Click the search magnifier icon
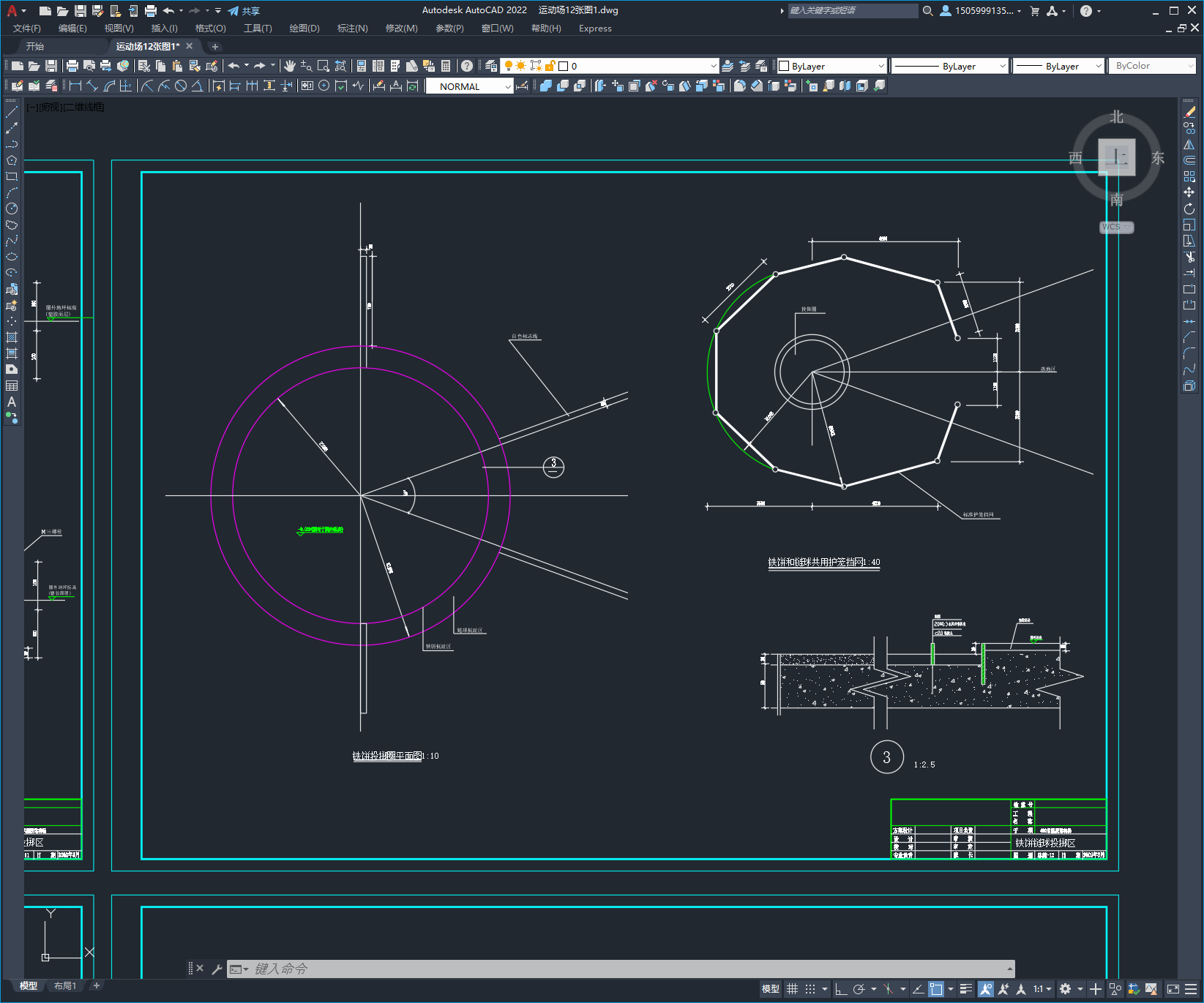 tap(928, 11)
